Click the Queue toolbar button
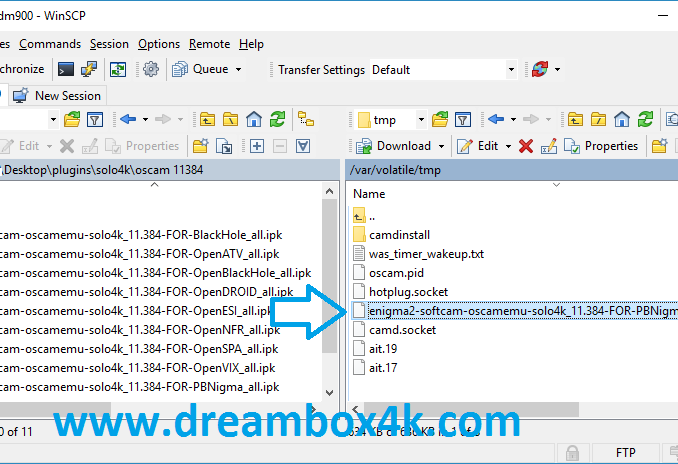 [x=200, y=69]
